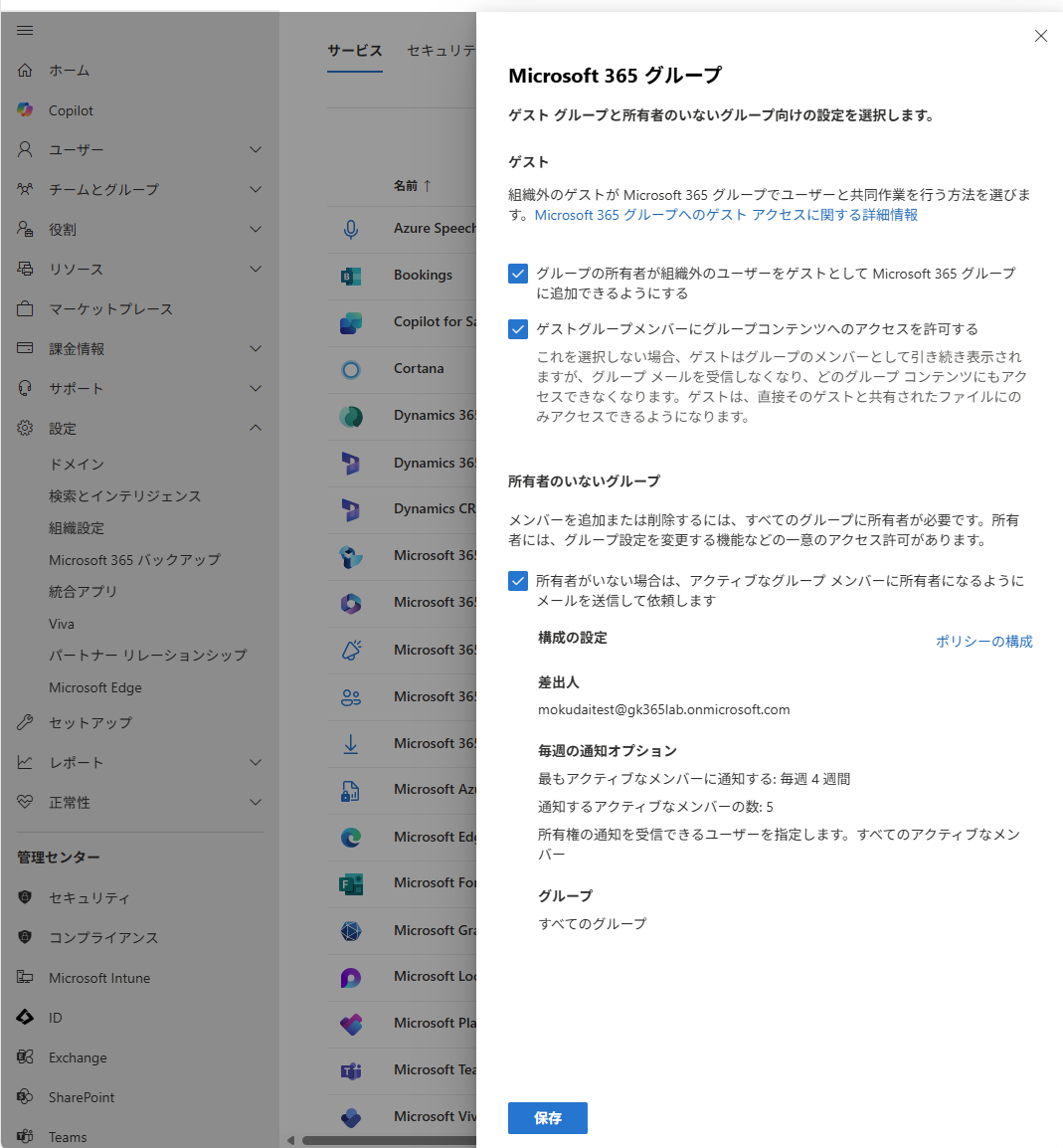
Task: Click the Users (ユーザー) person icon
Action: point(25,149)
